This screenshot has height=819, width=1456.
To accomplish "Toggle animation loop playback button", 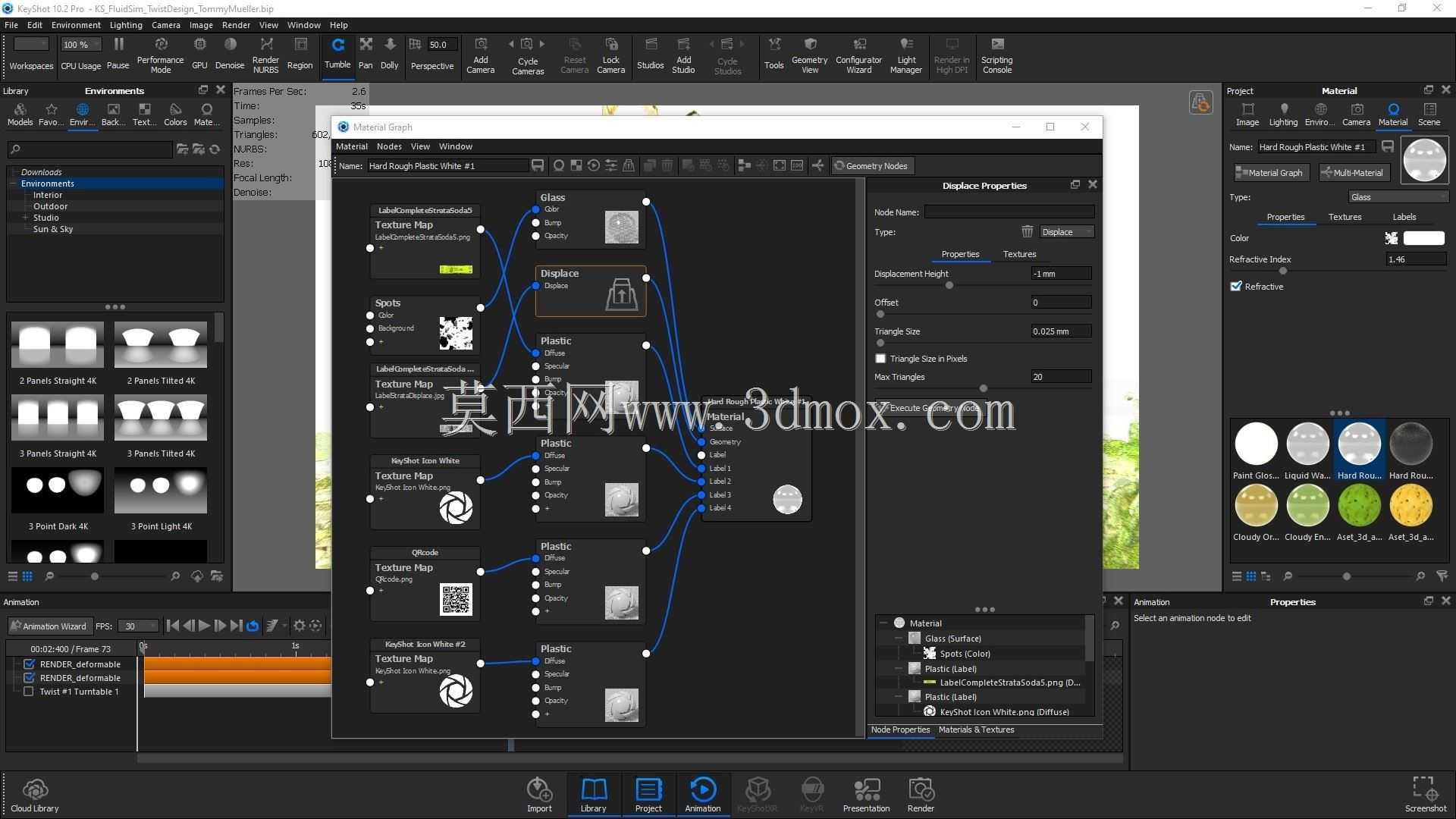I will 253,626.
